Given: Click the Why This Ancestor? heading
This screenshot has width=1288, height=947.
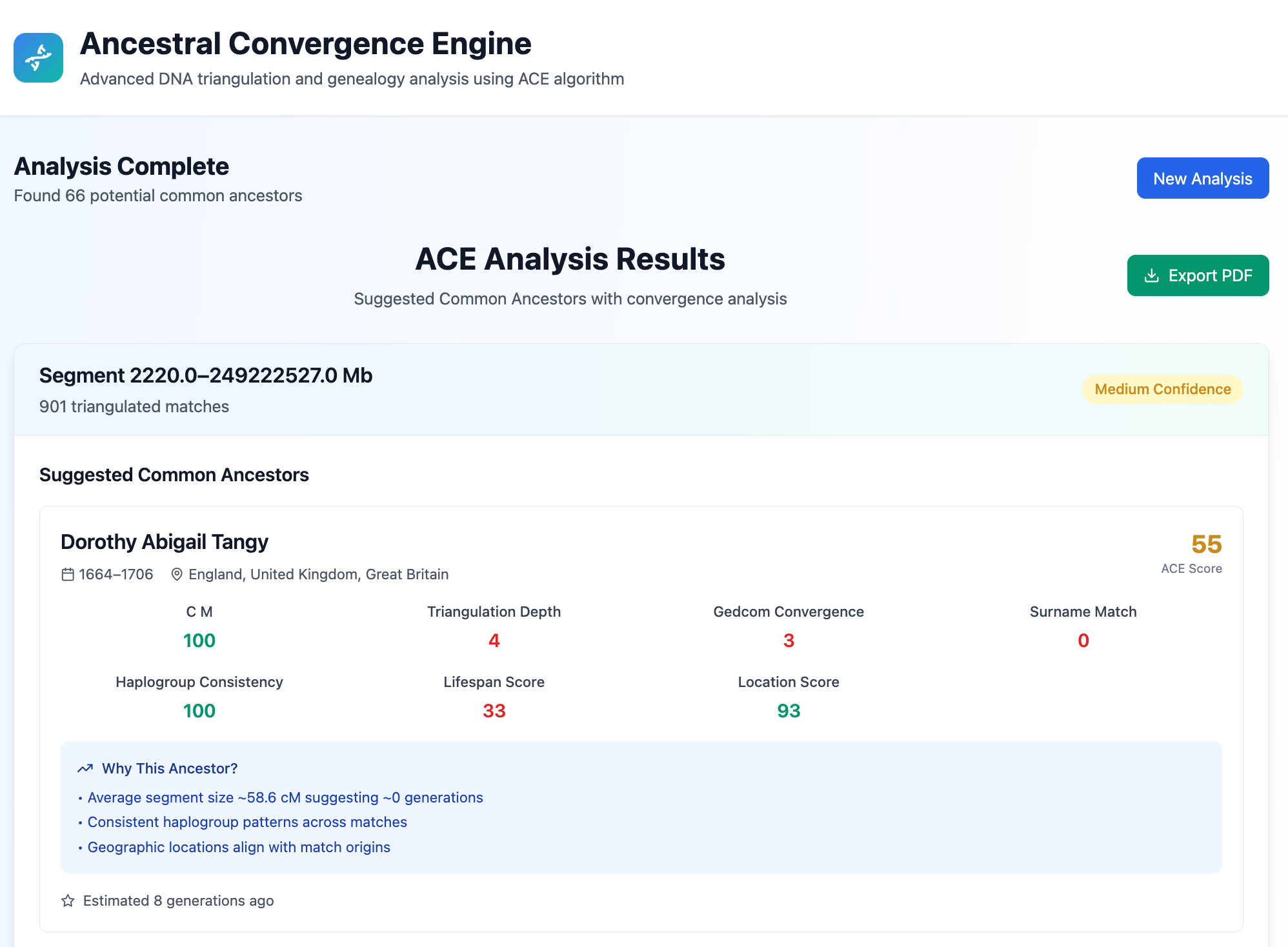Looking at the screenshot, I should pos(170,768).
